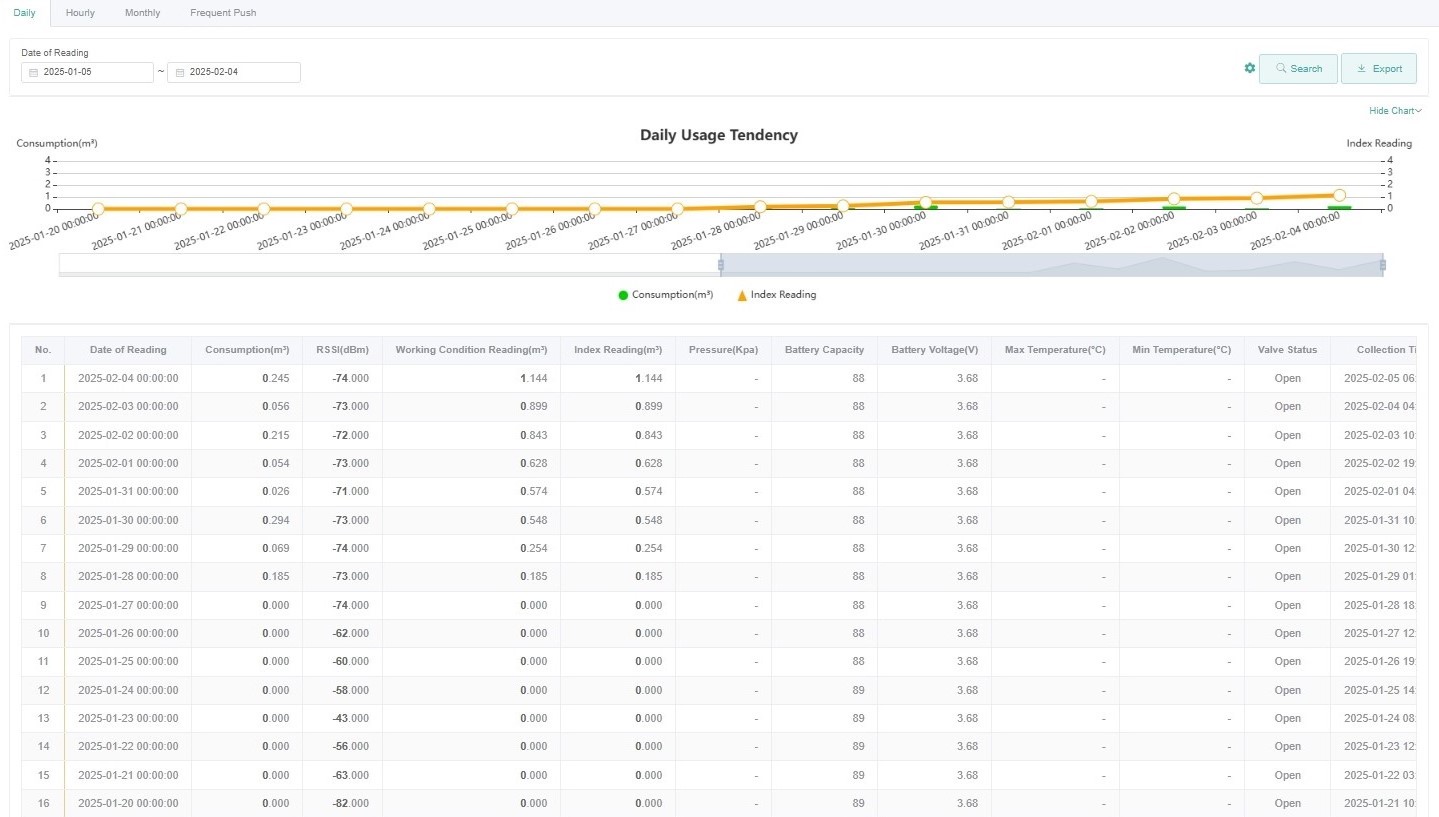Image resolution: width=1439 pixels, height=817 pixels.
Task: Toggle the Index Reading legend triangle
Action: click(x=742, y=295)
